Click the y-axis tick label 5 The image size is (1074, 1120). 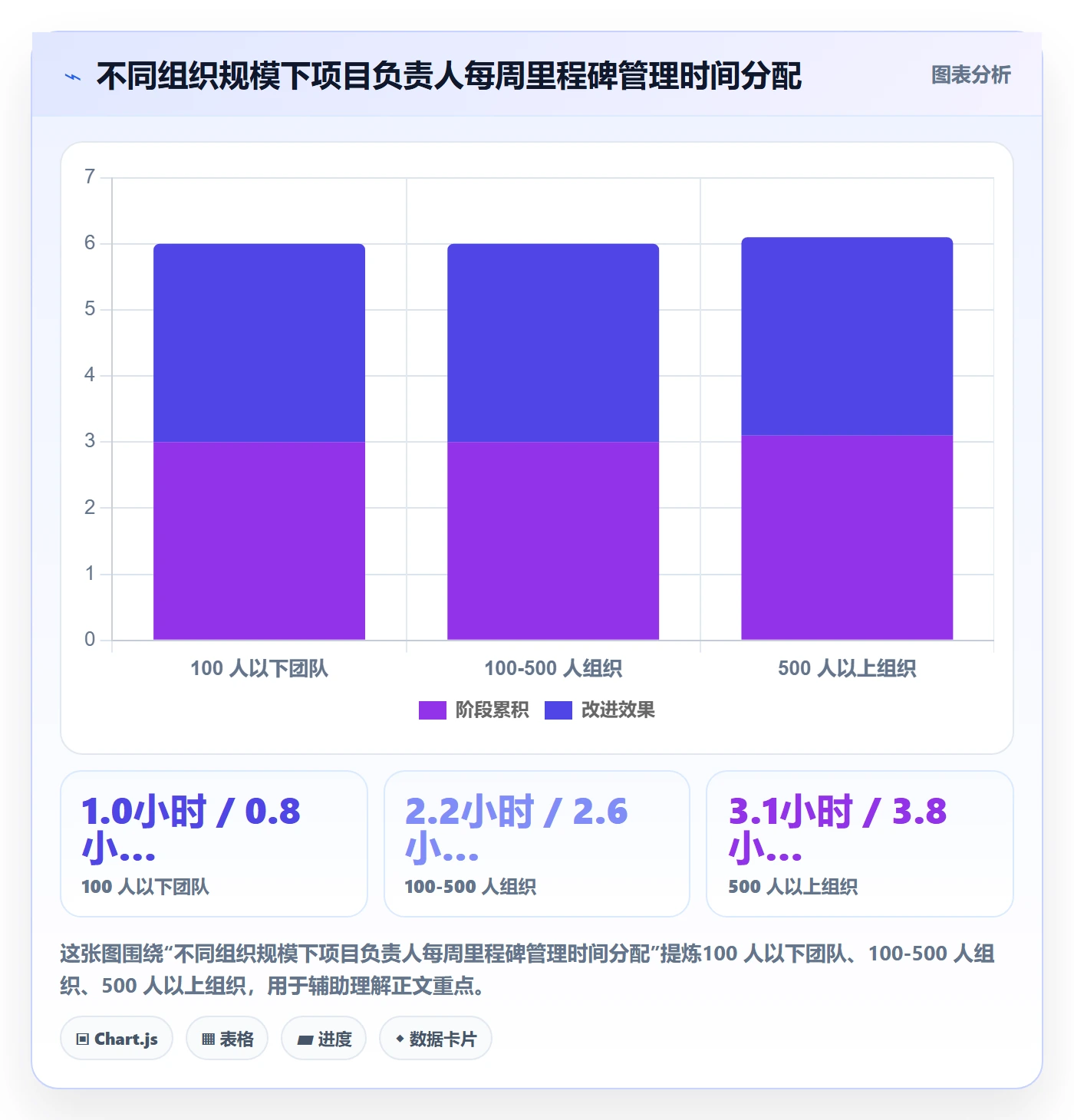pyautogui.click(x=90, y=309)
